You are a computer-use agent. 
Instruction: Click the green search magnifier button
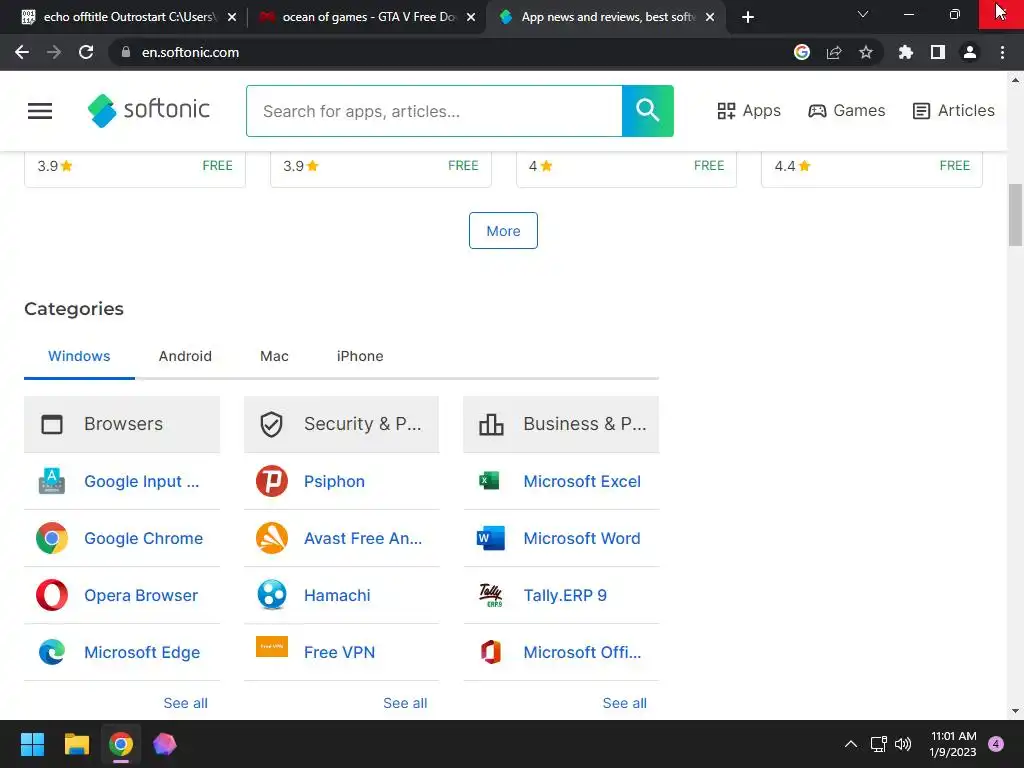(x=647, y=111)
